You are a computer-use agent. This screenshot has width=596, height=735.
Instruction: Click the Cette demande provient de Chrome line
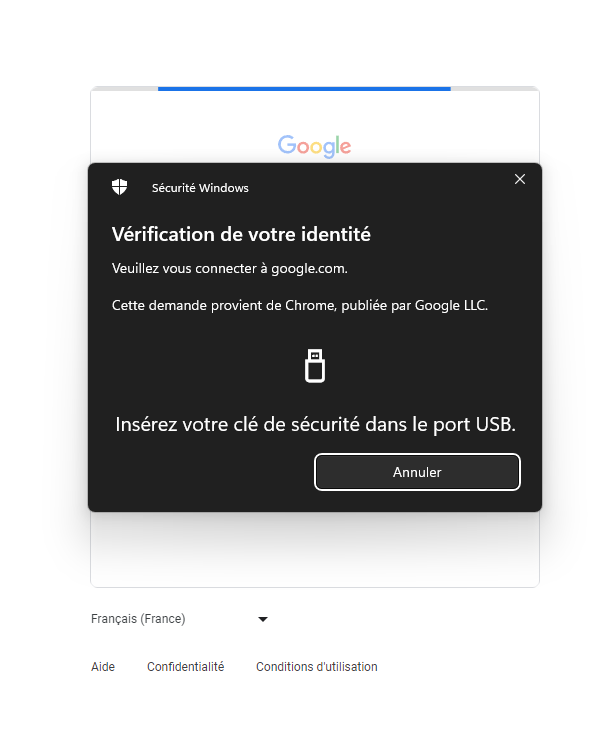pyautogui.click(x=300, y=306)
